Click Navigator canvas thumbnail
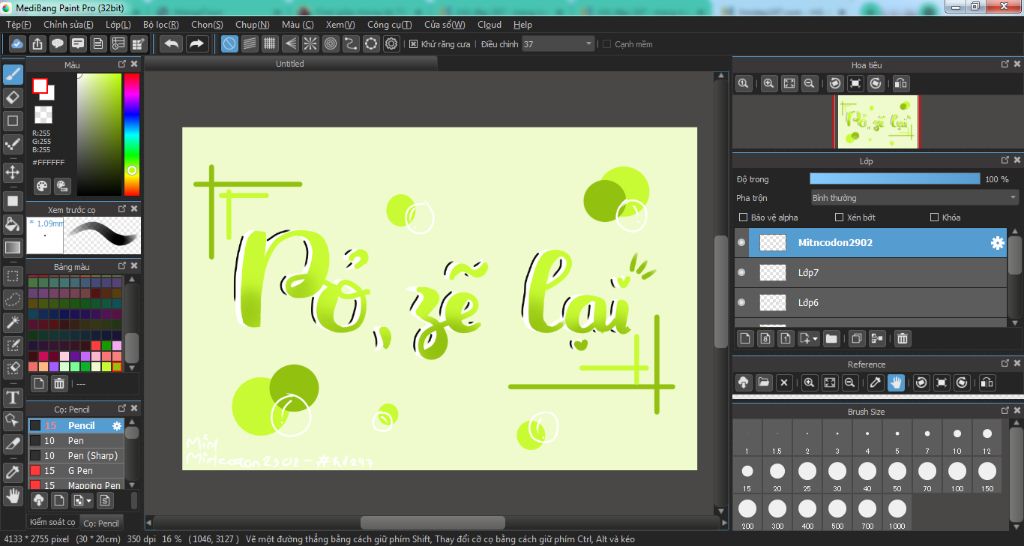Viewport: 1024px width, 546px height. [877, 121]
